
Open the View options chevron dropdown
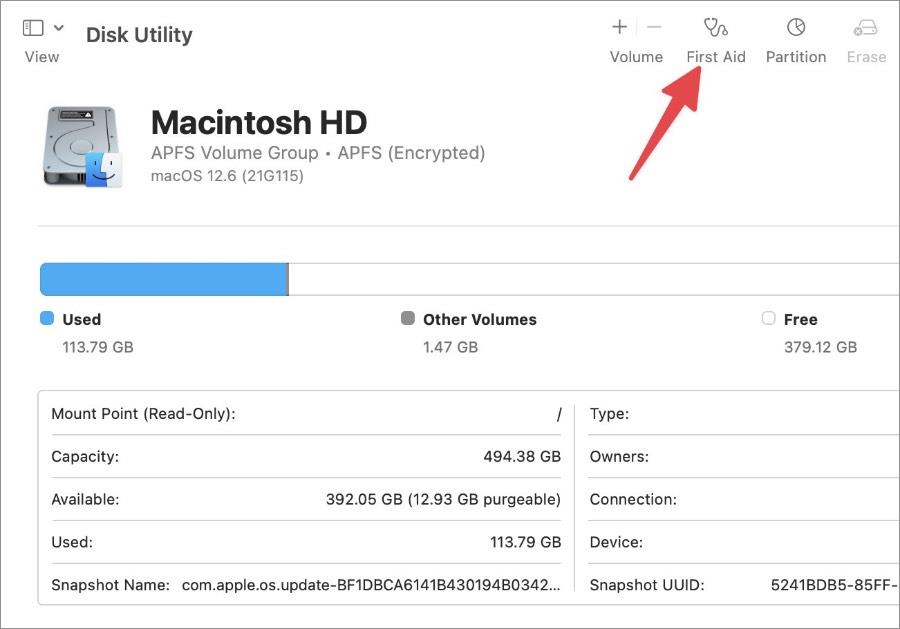pyautogui.click(x=59, y=27)
